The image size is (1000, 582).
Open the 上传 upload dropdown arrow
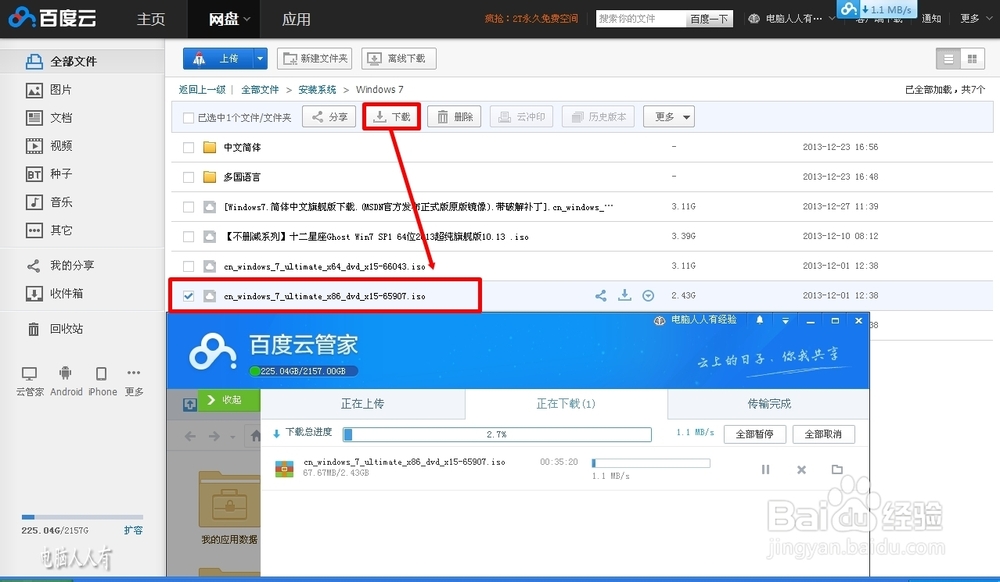coord(260,59)
